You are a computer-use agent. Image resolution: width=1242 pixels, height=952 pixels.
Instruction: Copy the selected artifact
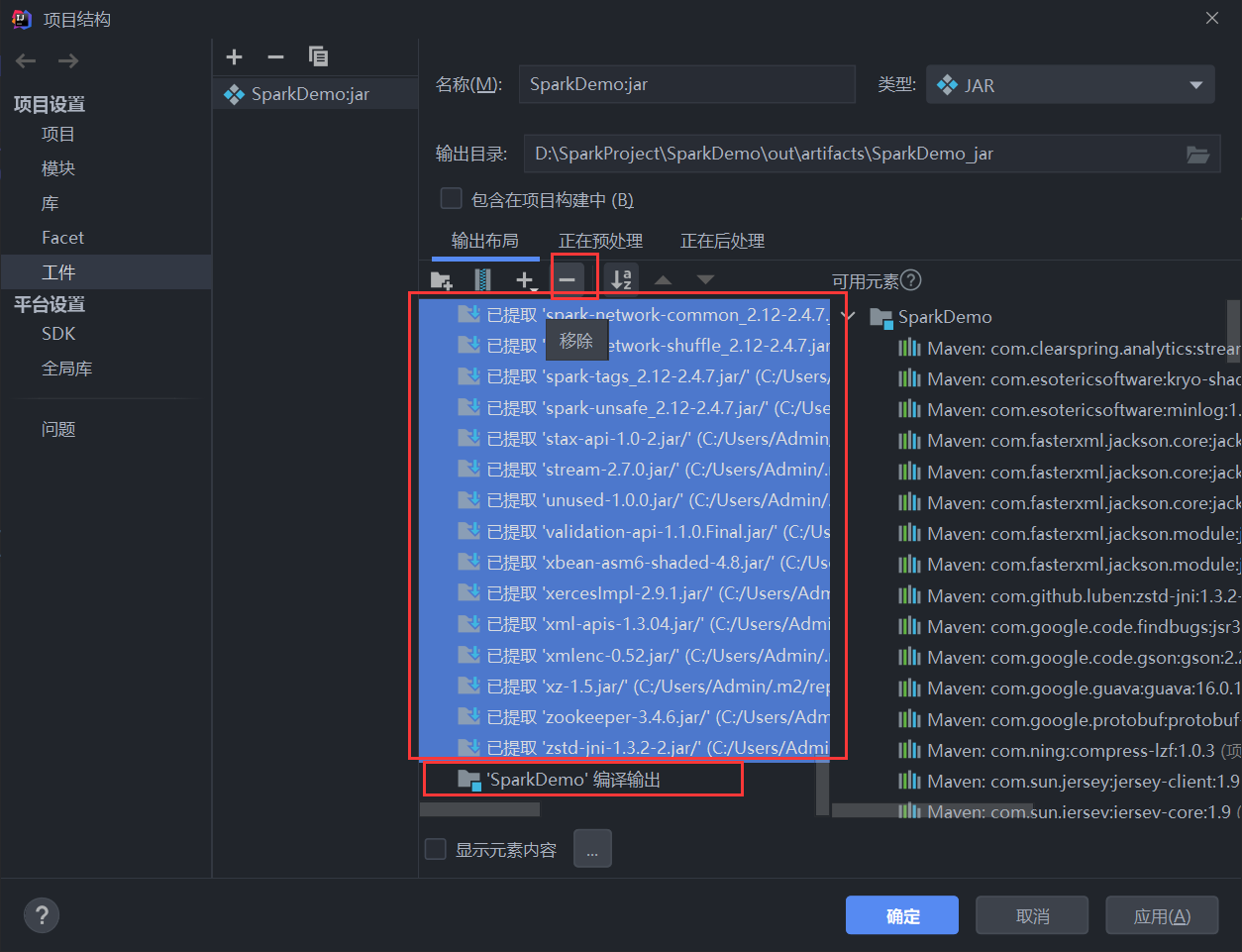tap(318, 56)
